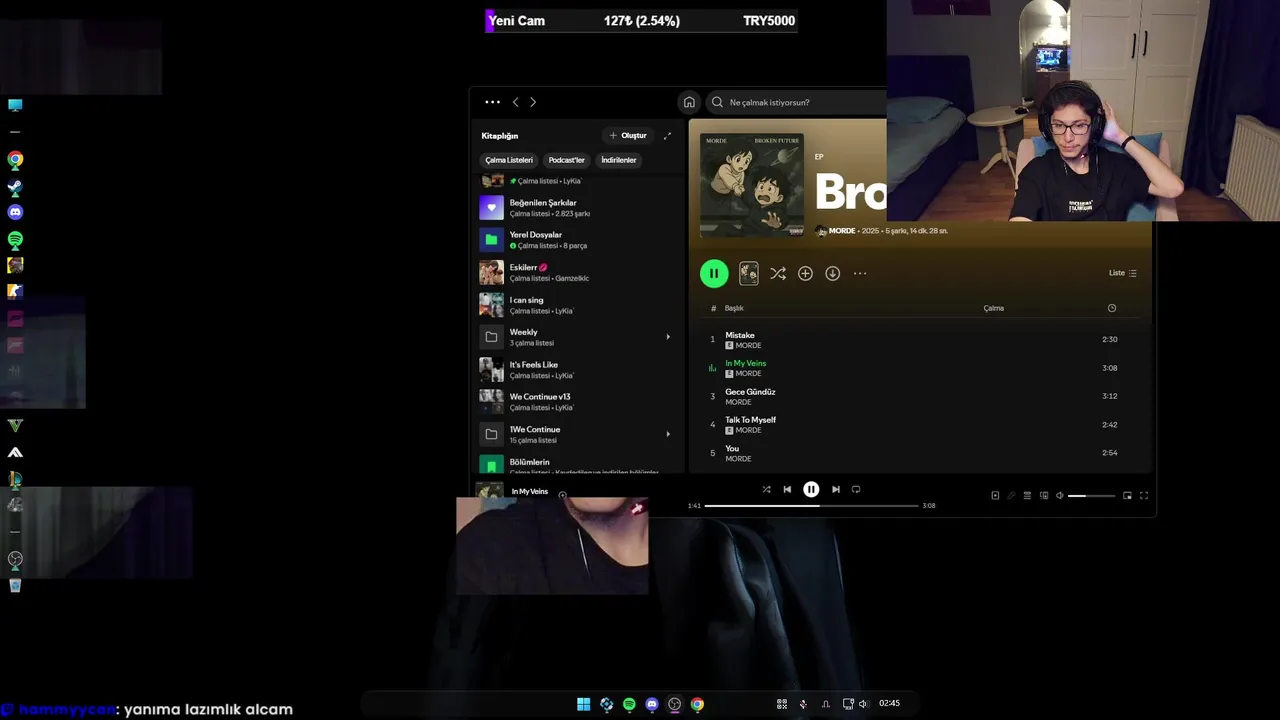
Task: Click the Broken Future album cover
Action: point(752,185)
